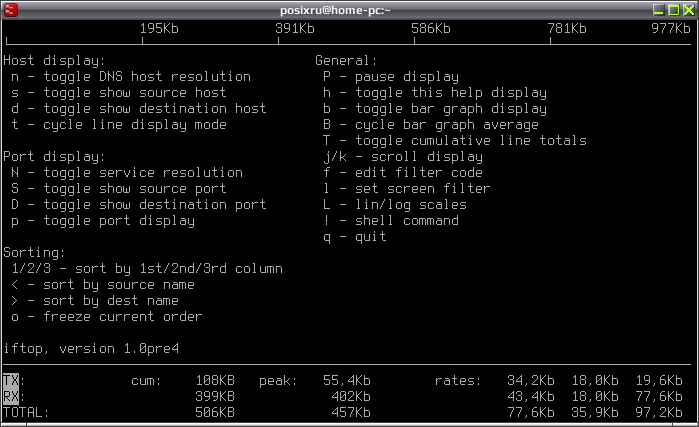The height and width of the screenshot is (427, 699).
Task: Click the RX peak value 402Kb
Action: [x=351, y=397]
